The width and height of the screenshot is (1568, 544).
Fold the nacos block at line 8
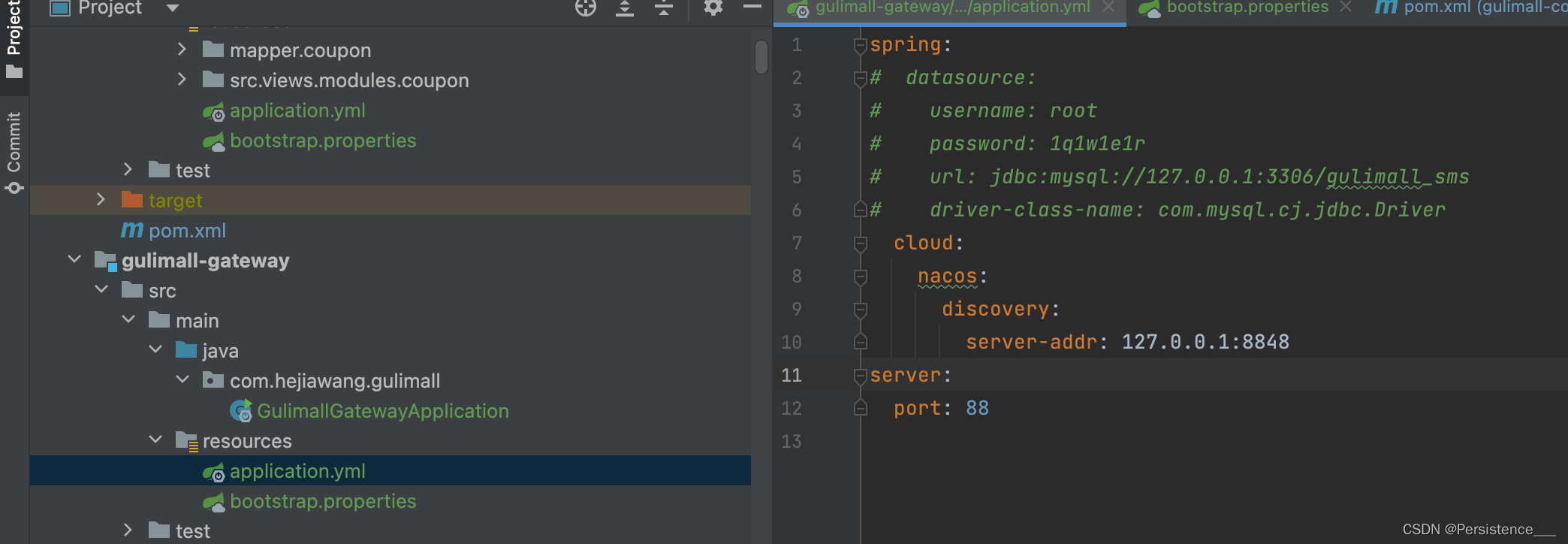click(x=861, y=277)
